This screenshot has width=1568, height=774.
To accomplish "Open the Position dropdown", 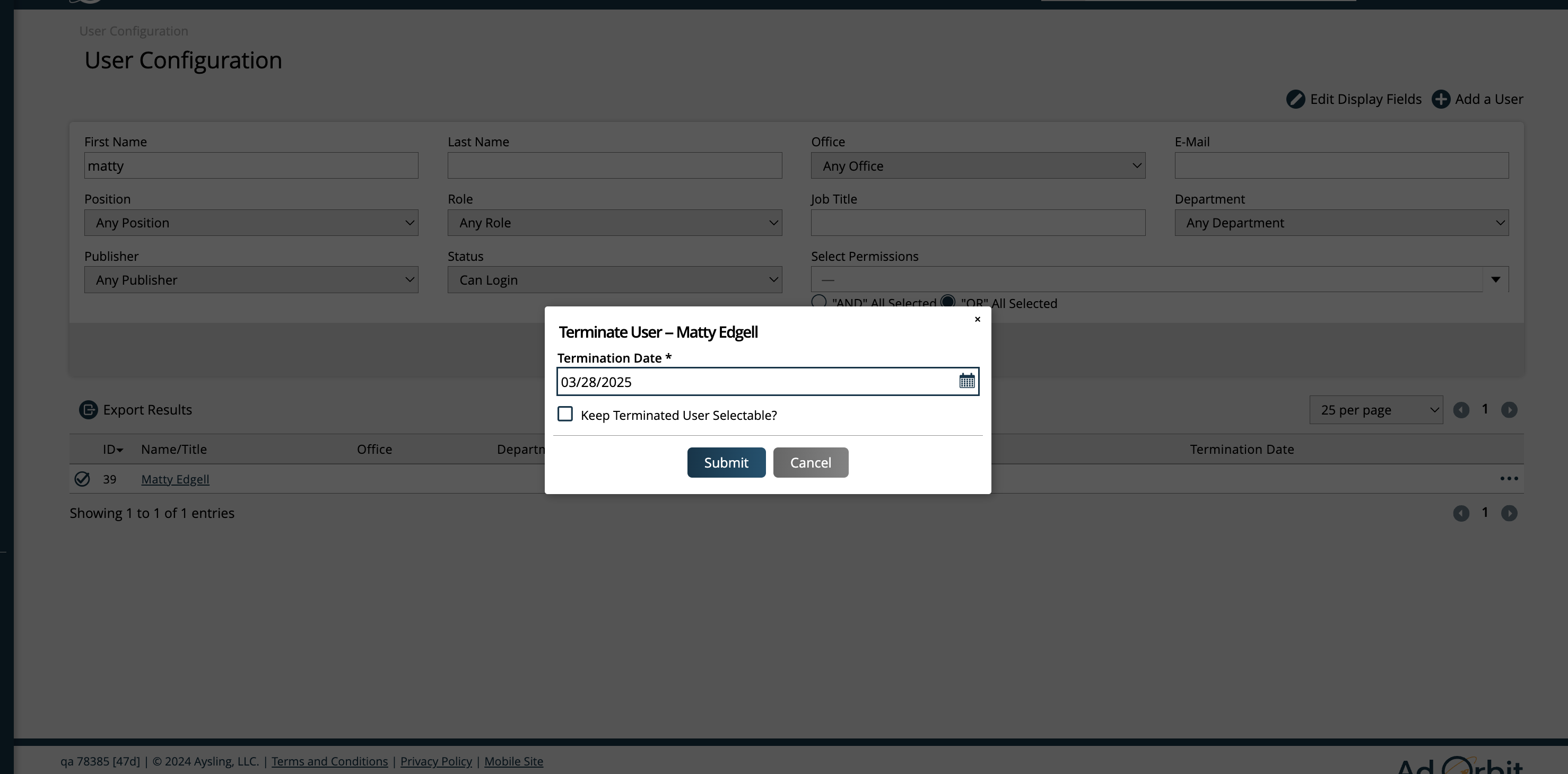I will tap(251, 223).
